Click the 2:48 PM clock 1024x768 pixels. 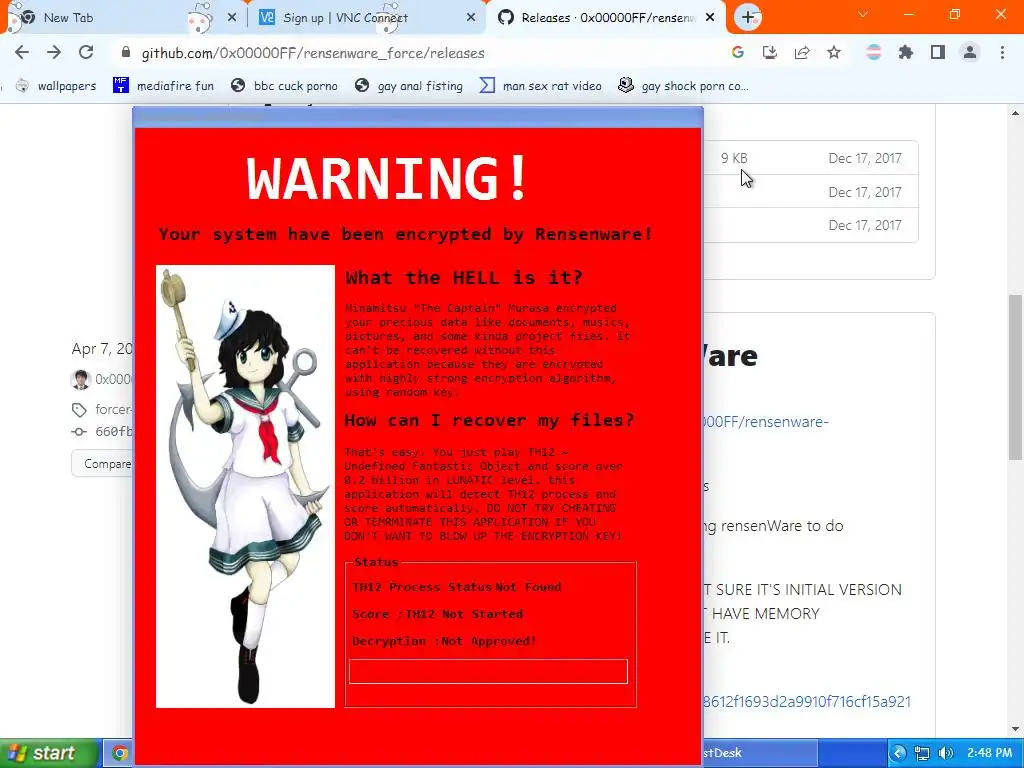click(x=989, y=753)
